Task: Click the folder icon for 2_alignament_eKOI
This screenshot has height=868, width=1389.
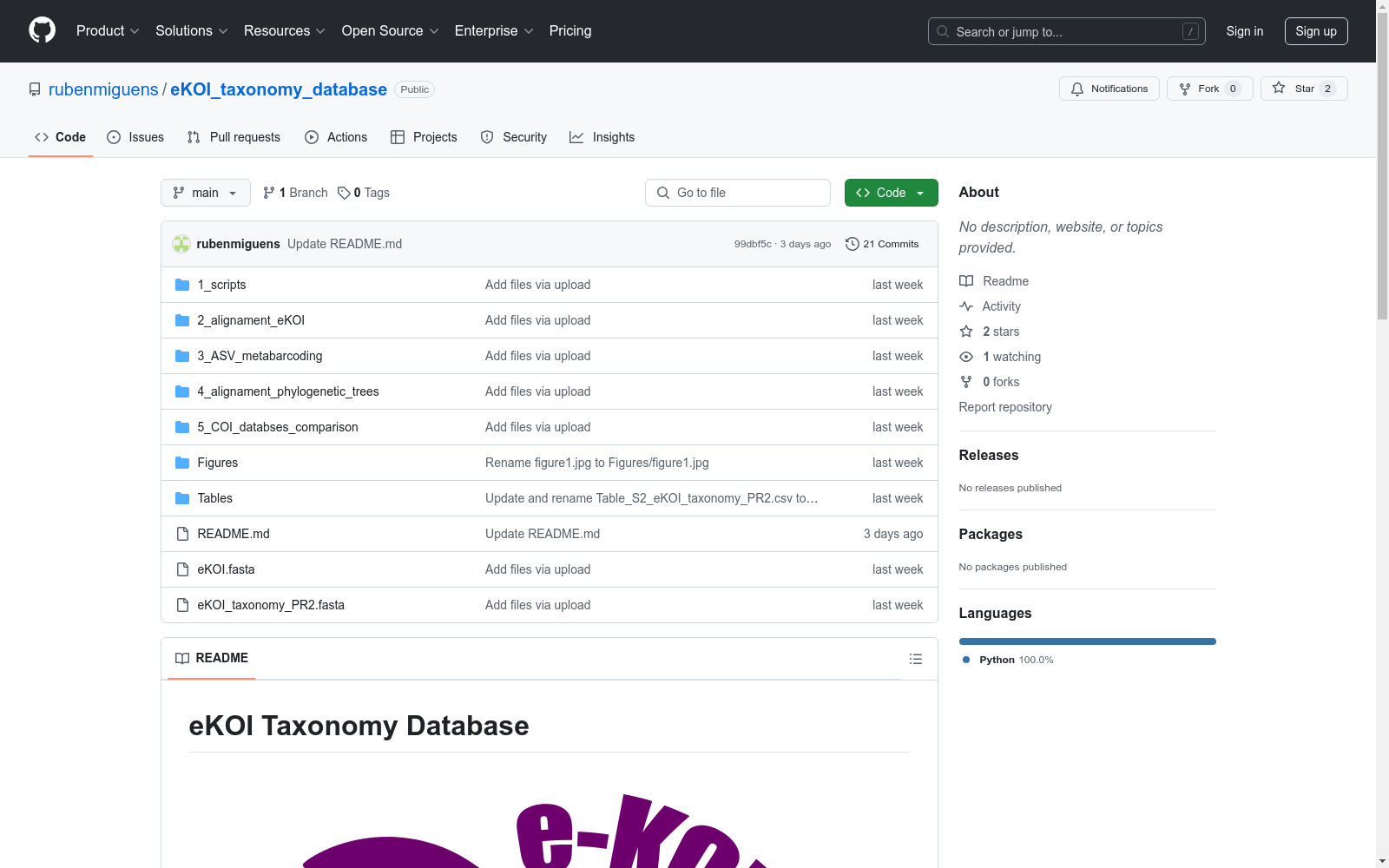Action: coord(182,320)
